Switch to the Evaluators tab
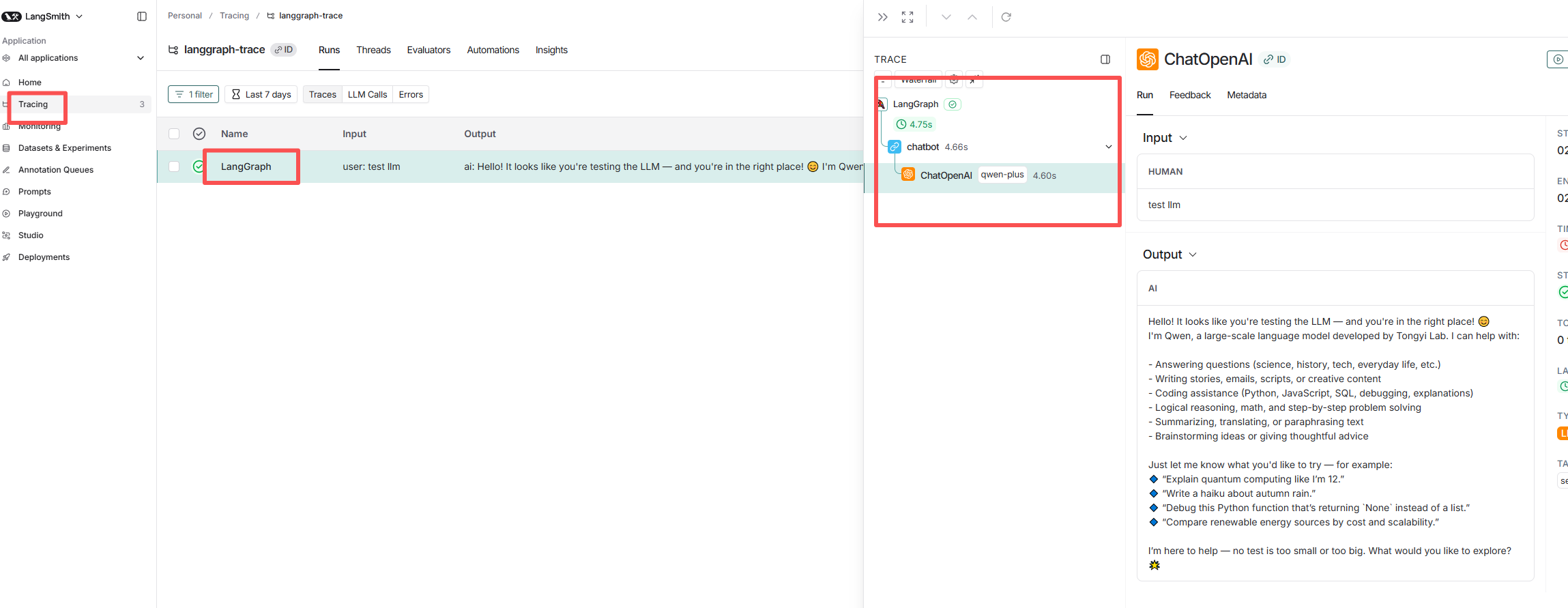Screen dimensions: 1568x608 click(x=429, y=50)
